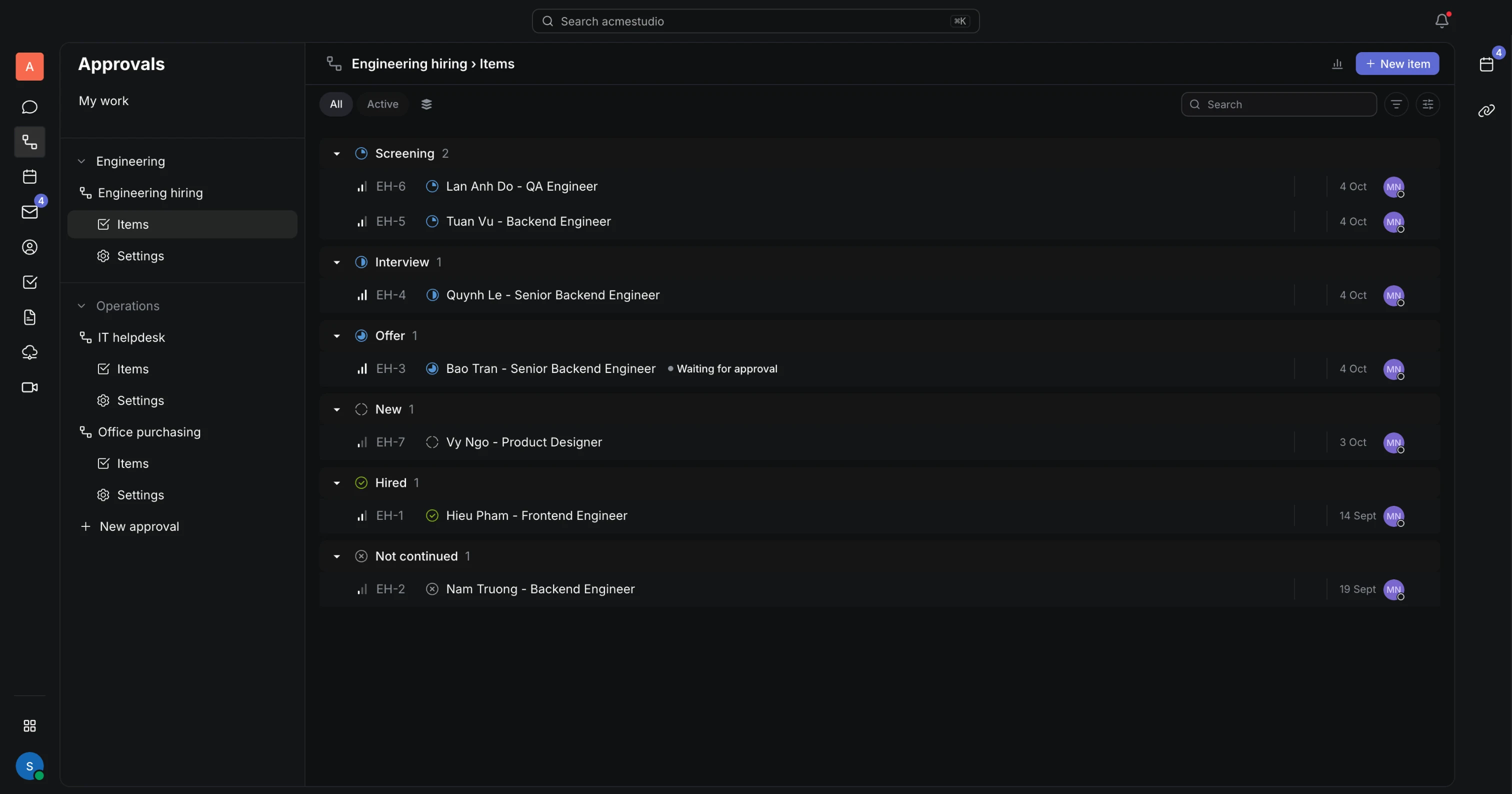Click the notifications bell icon
Screen dimensions: 1512x794
point(1441,21)
